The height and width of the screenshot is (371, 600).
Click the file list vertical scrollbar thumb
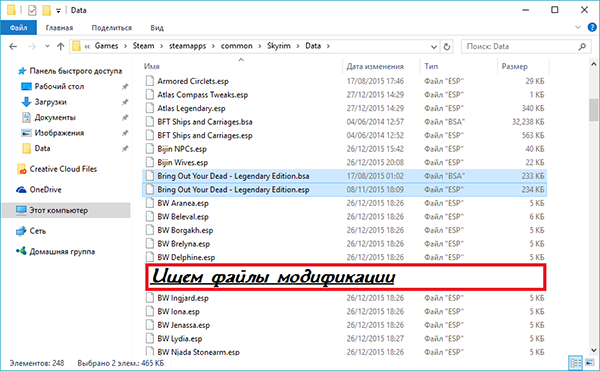pyautogui.click(x=593, y=110)
